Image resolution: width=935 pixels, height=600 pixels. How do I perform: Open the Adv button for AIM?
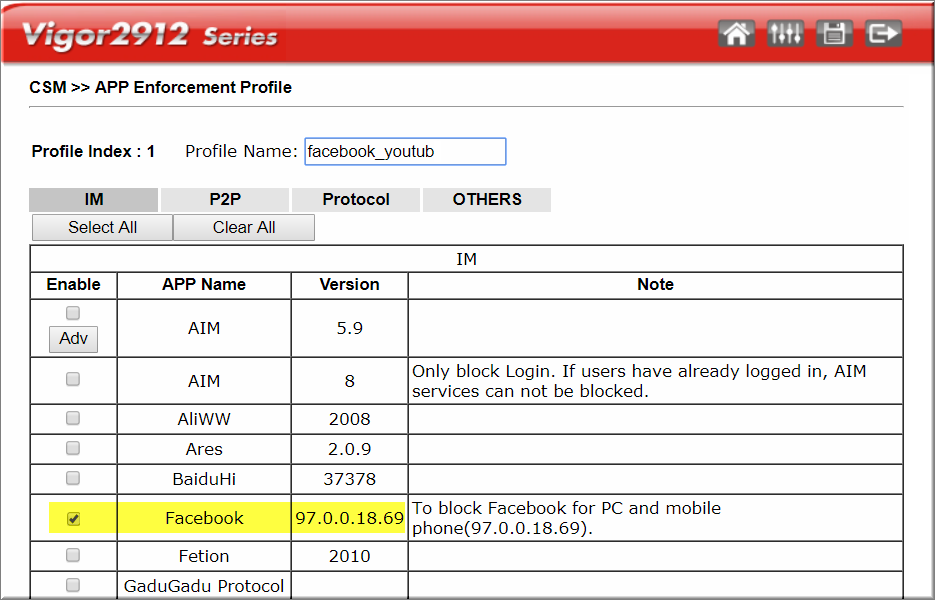tap(73, 339)
